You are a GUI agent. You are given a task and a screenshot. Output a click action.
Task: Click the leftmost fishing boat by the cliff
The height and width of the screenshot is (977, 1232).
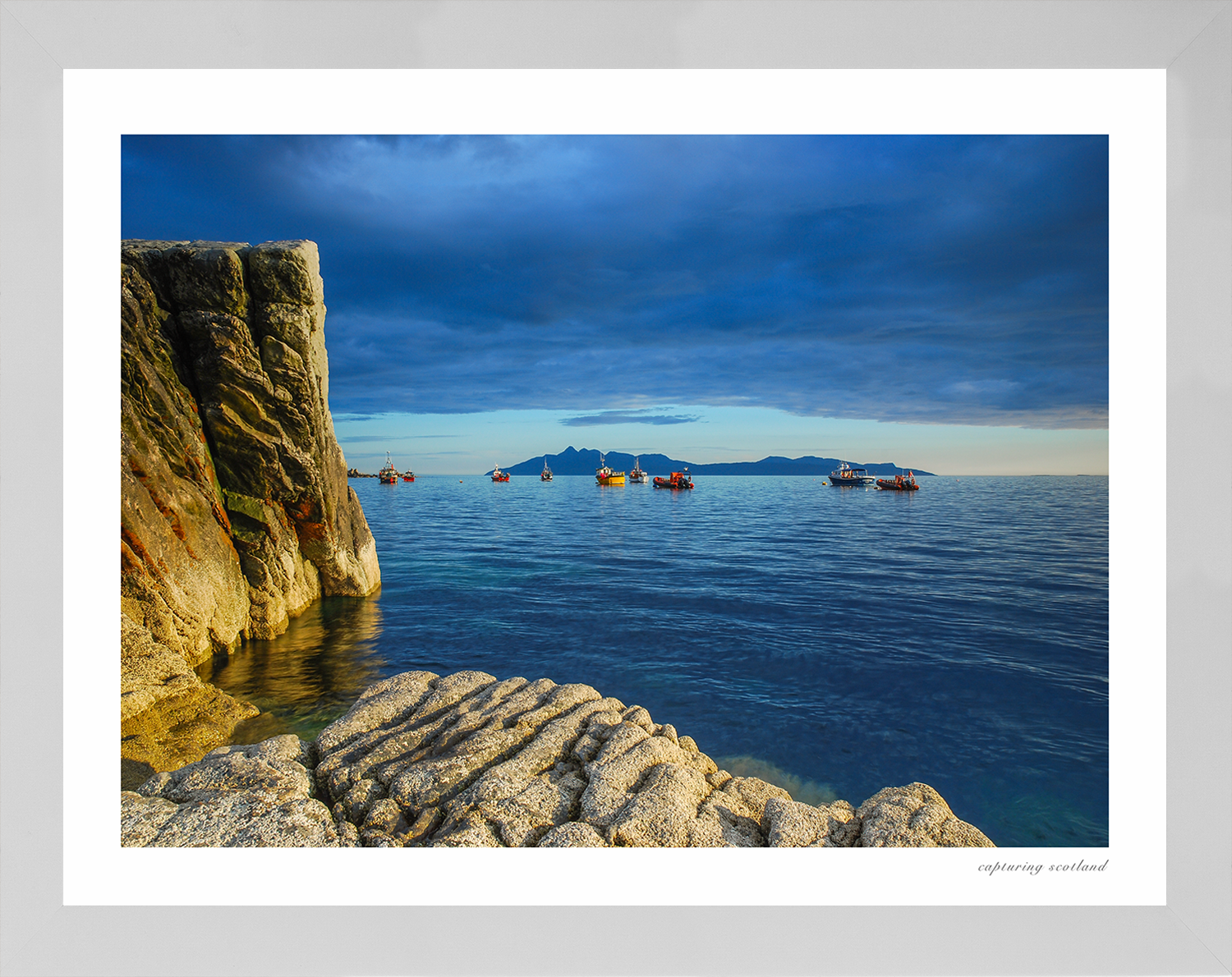coord(388,470)
